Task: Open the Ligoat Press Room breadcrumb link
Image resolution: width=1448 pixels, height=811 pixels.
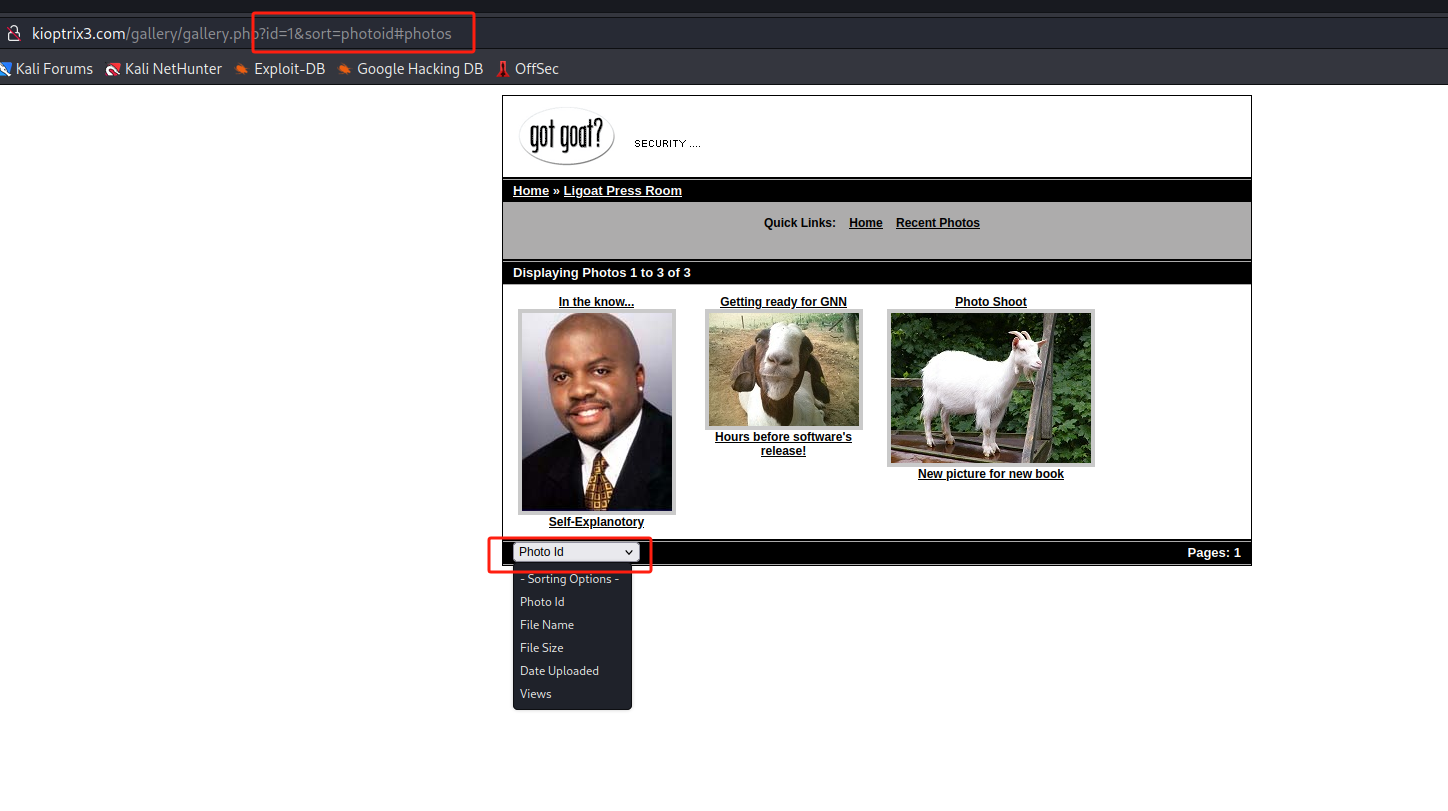Action: pyautogui.click(x=623, y=191)
